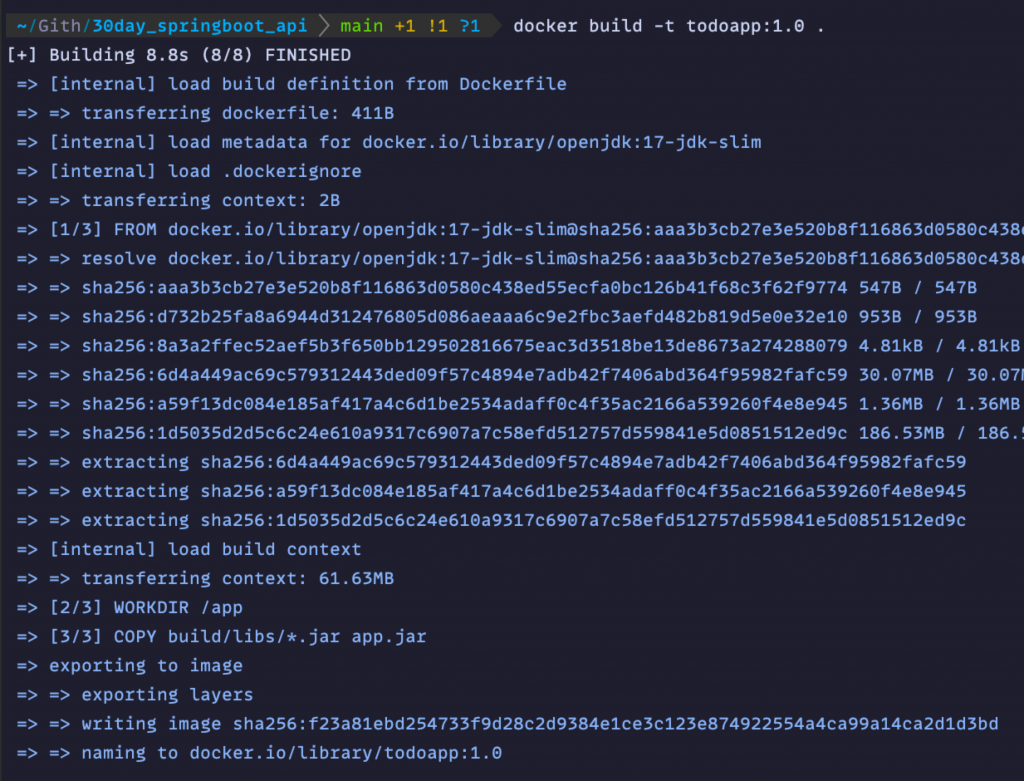Click the [+] Building 8.8s FINISHED line
1024x781 pixels.
pos(178,55)
